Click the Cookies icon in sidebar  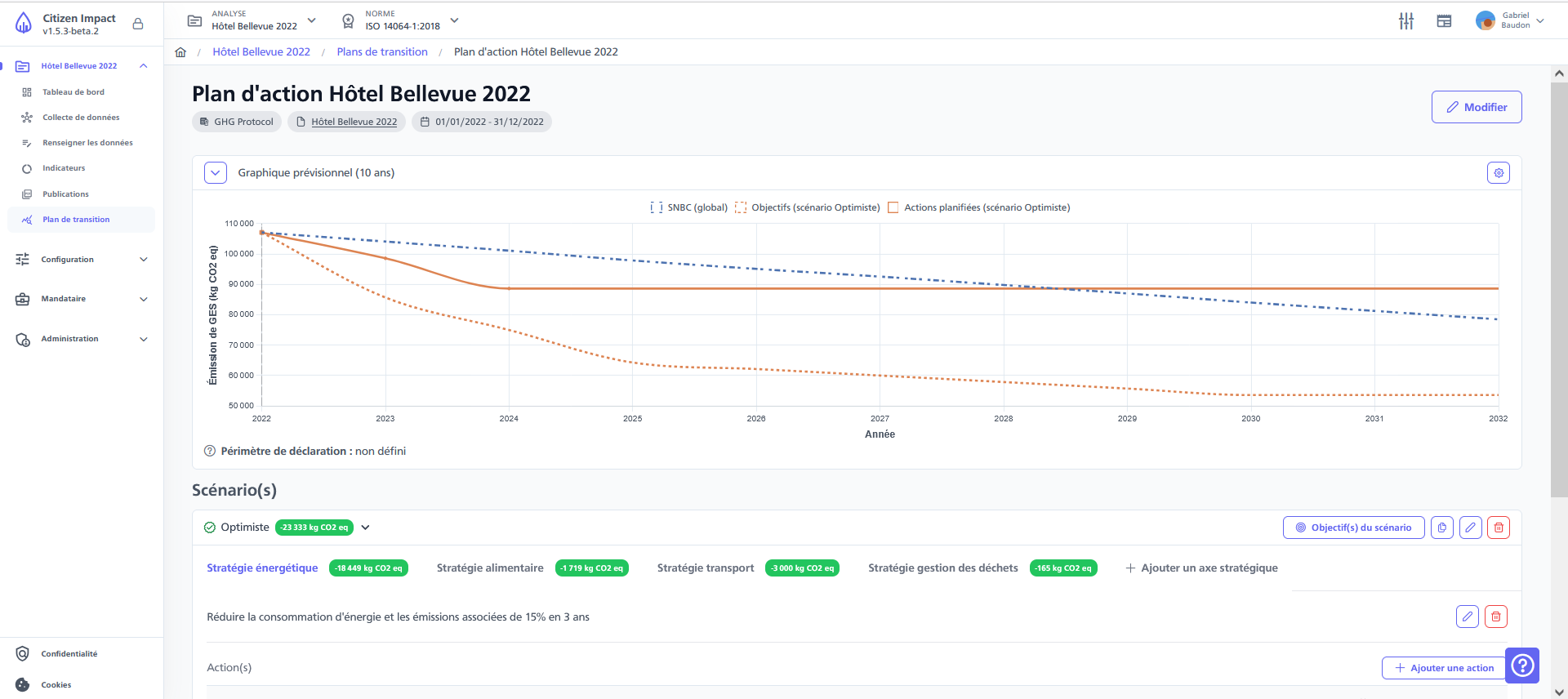pyautogui.click(x=23, y=685)
